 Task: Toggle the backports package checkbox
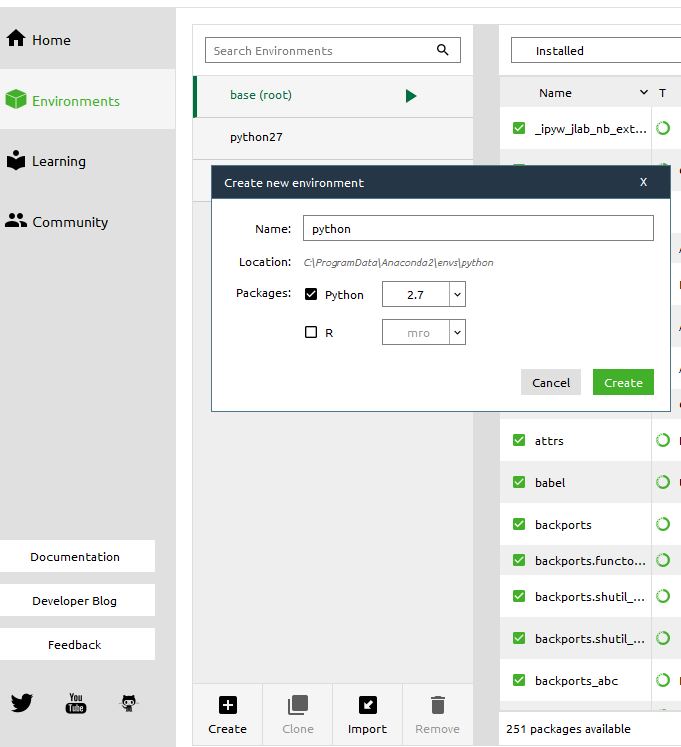click(519, 524)
